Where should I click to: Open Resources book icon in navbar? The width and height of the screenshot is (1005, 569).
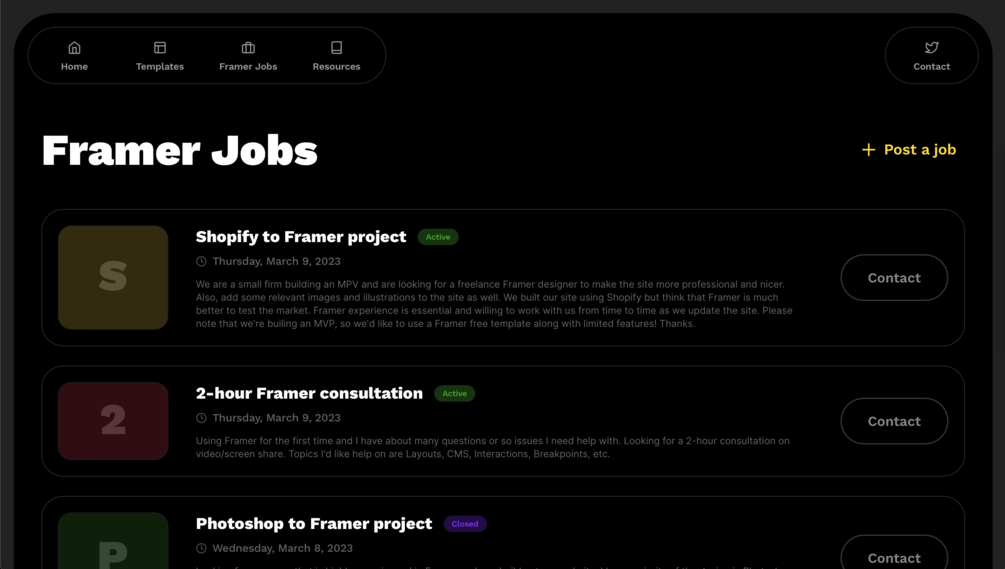pos(336,48)
